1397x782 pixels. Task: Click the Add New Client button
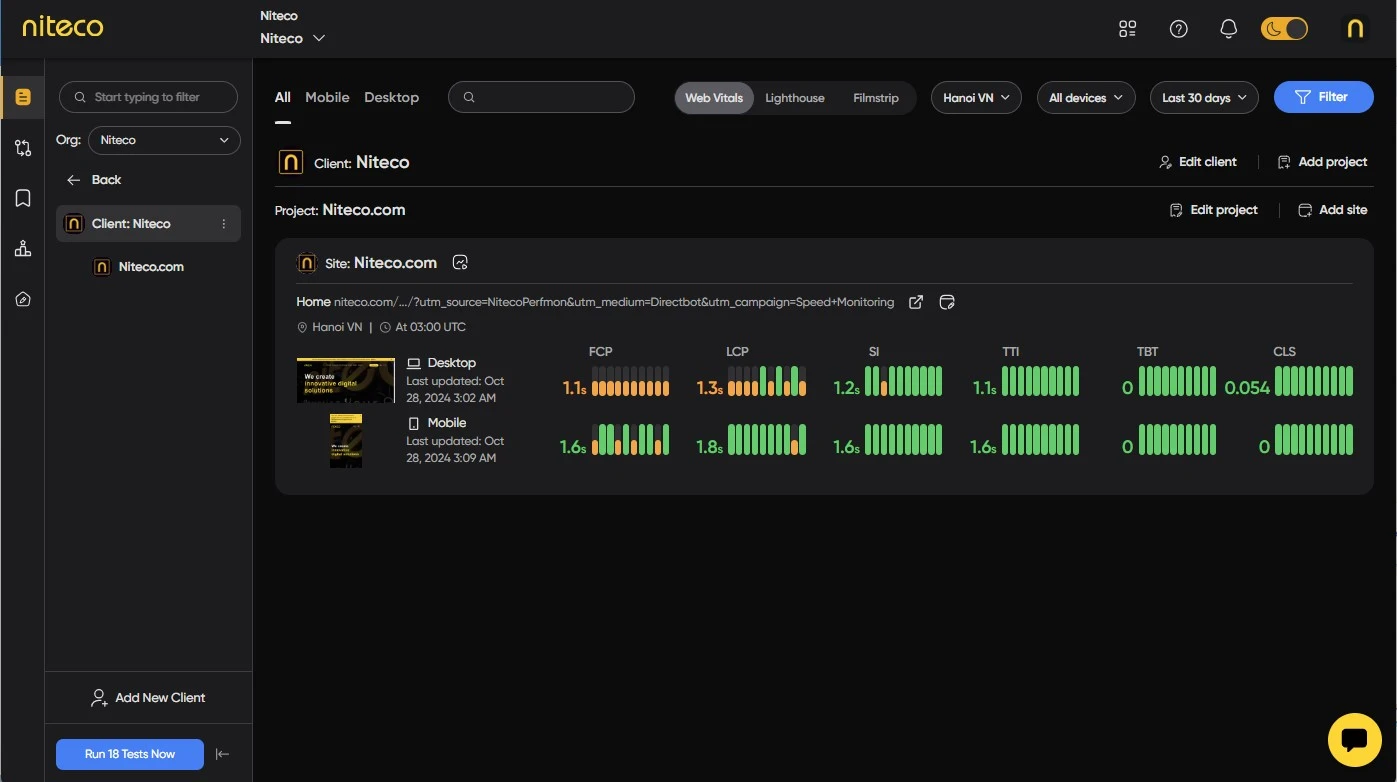click(148, 698)
